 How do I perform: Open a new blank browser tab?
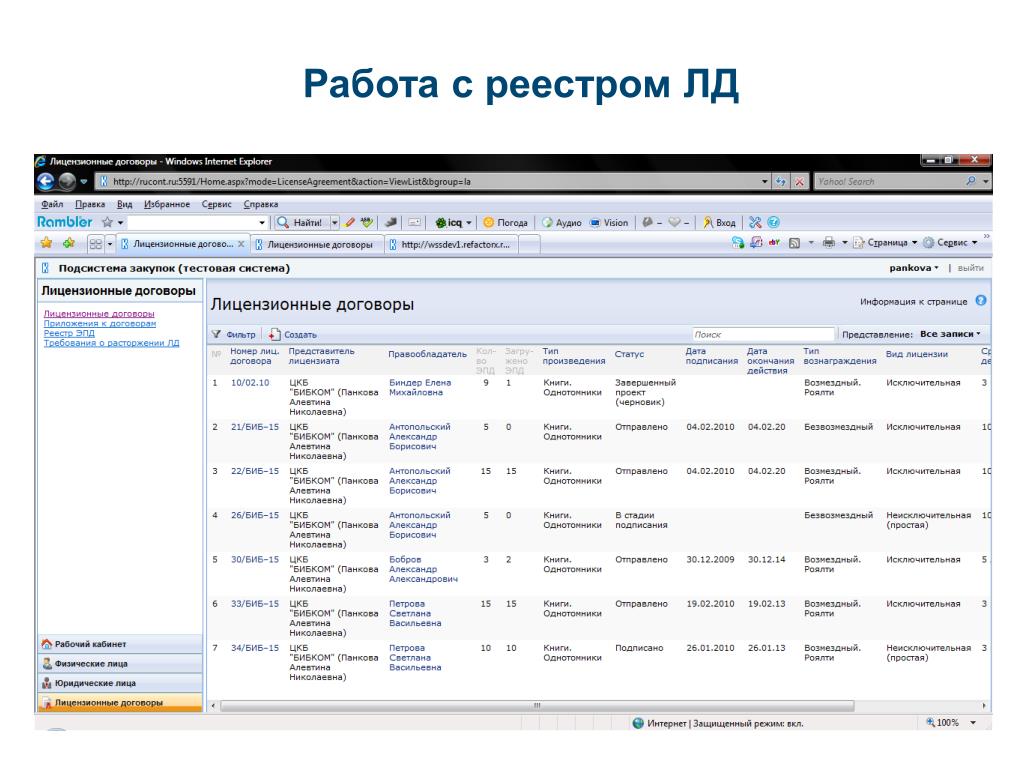pos(530,244)
